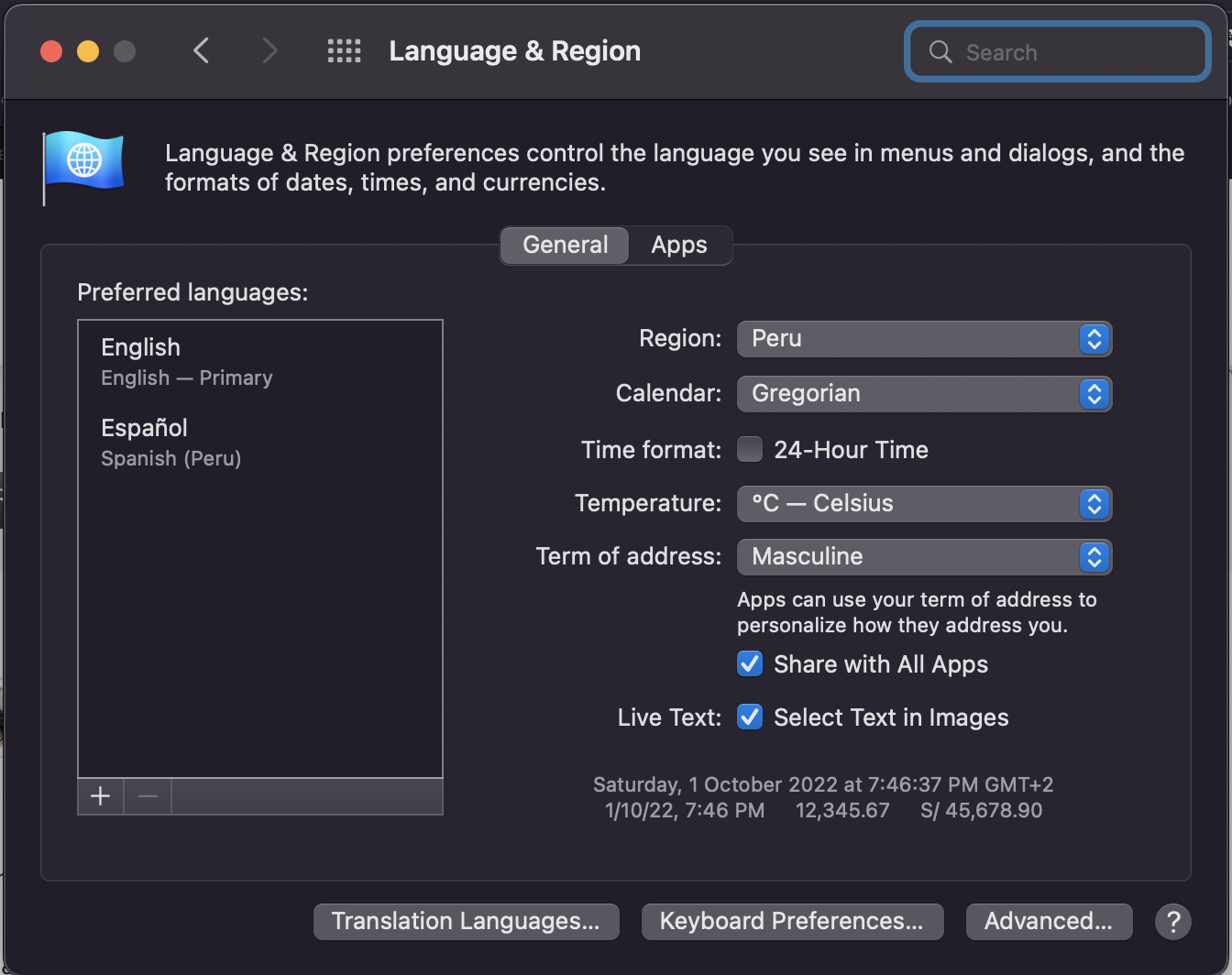Open the Region dropdown showing Peru

(x=924, y=339)
